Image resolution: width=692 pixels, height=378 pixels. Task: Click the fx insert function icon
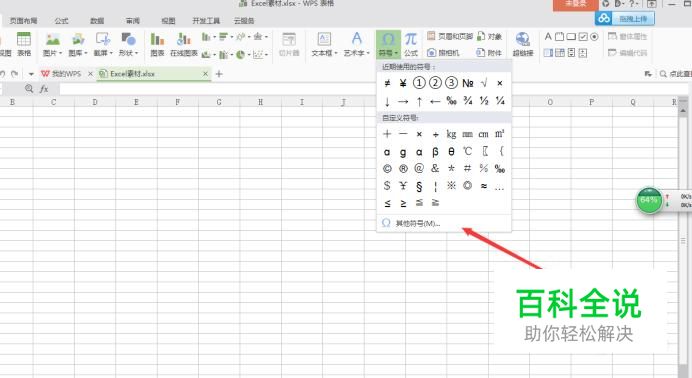[x=44, y=89]
